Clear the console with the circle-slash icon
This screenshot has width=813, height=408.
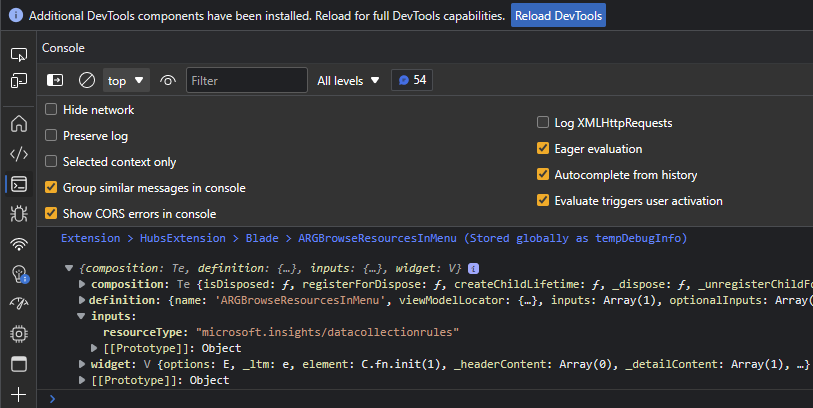coord(87,80)
